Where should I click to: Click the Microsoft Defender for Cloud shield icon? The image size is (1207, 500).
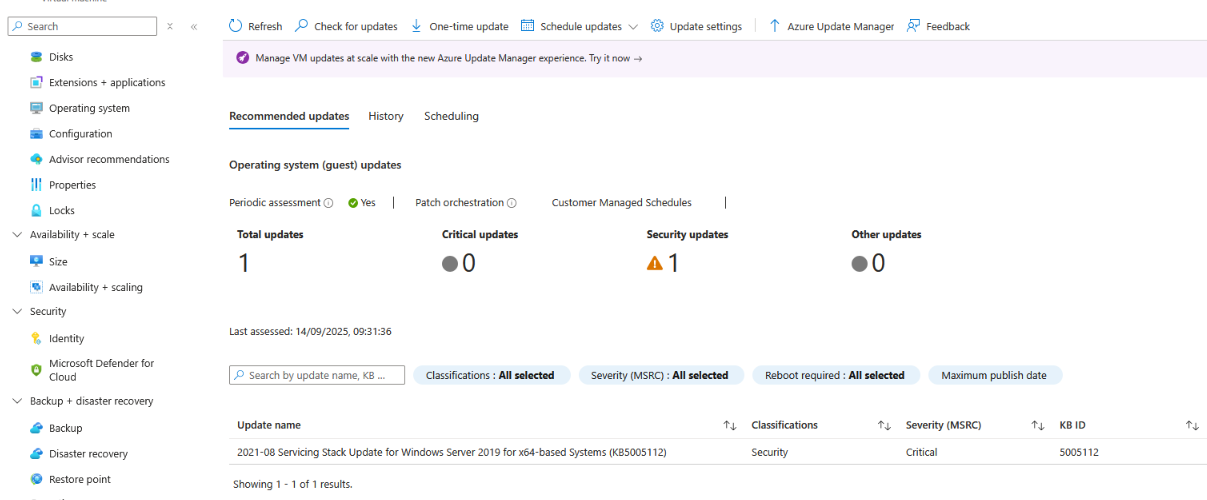tap(36, 370)
